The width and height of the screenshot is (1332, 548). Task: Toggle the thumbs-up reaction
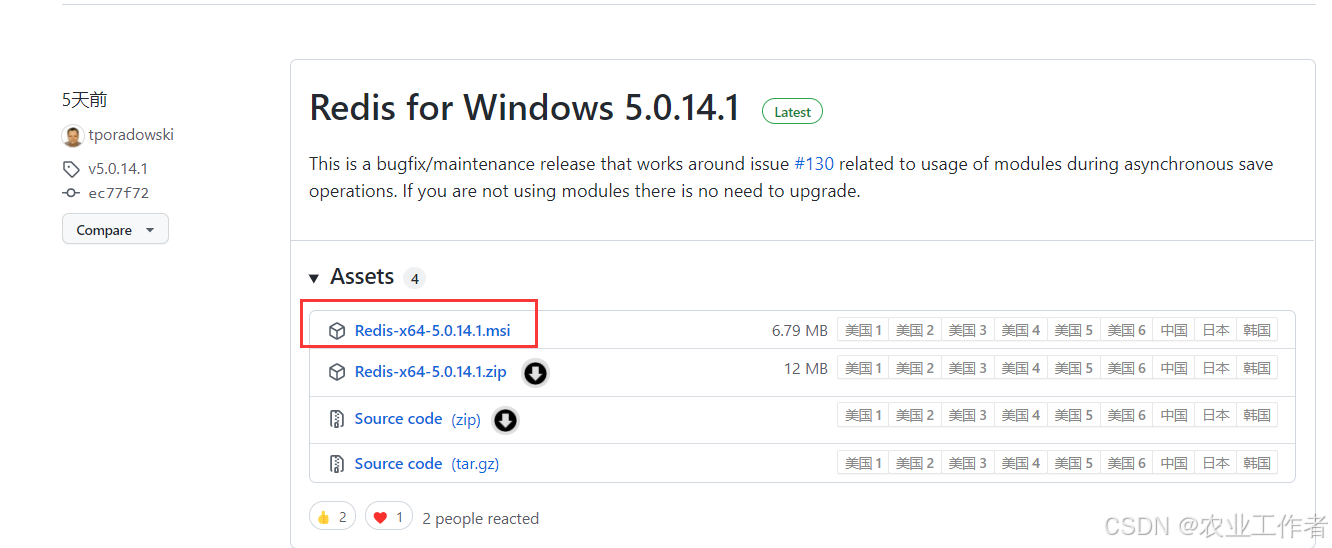pyautogui.click(x=332, y=517)
